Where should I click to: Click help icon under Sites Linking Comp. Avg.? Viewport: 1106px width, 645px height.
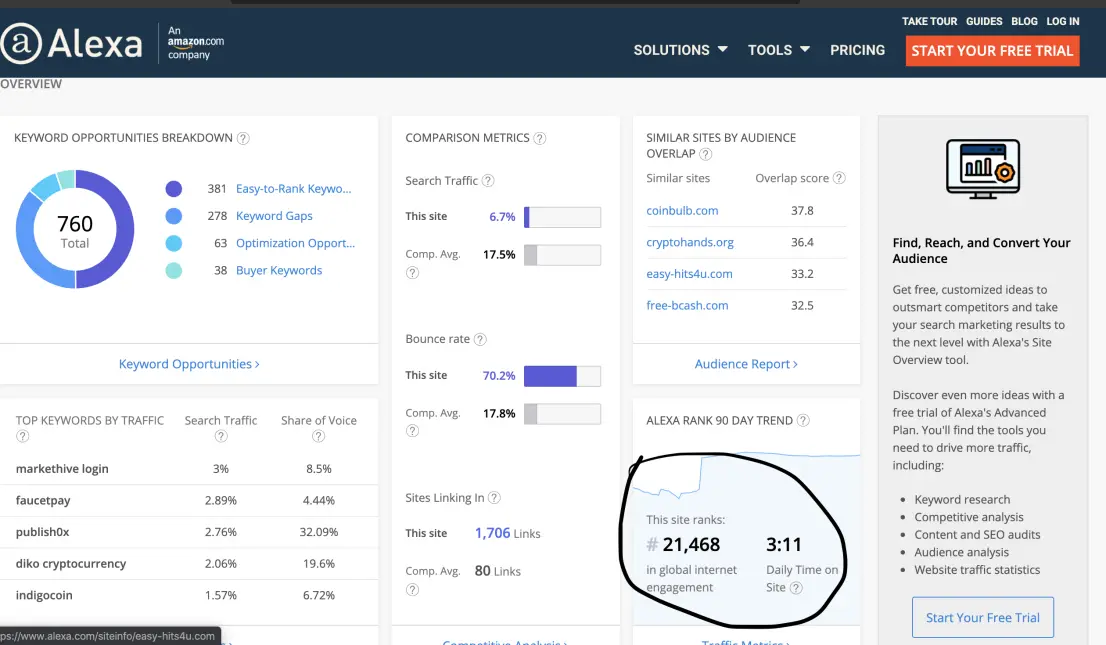pos(413,589)
